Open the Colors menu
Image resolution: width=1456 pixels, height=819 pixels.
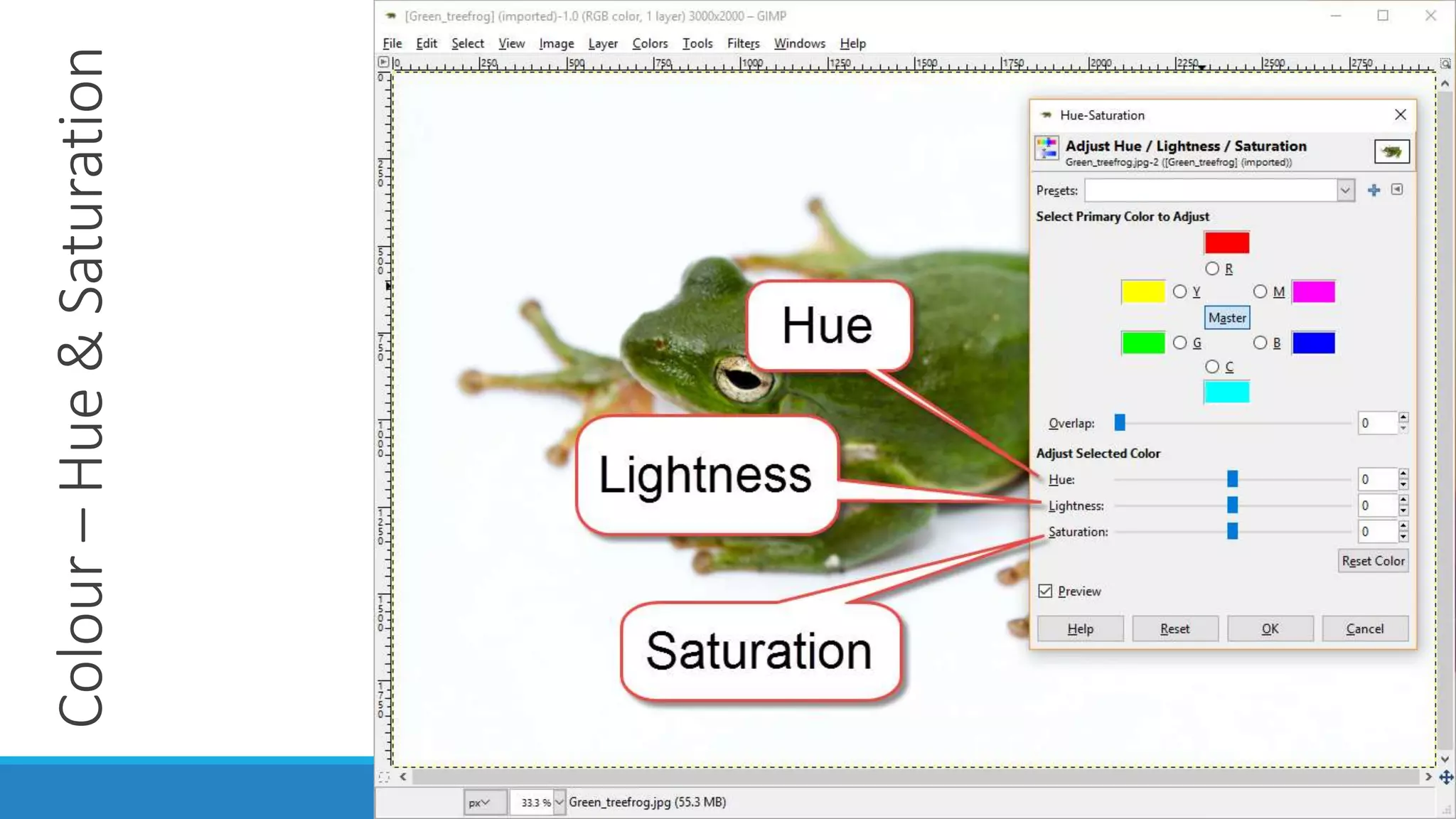click(650, 43)
